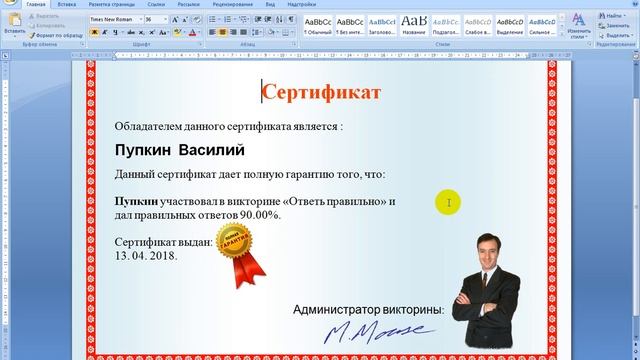Viewport: 640px width, 360px height.
Task: Click the ruler tab stop selector
Action: click(5, 56)
